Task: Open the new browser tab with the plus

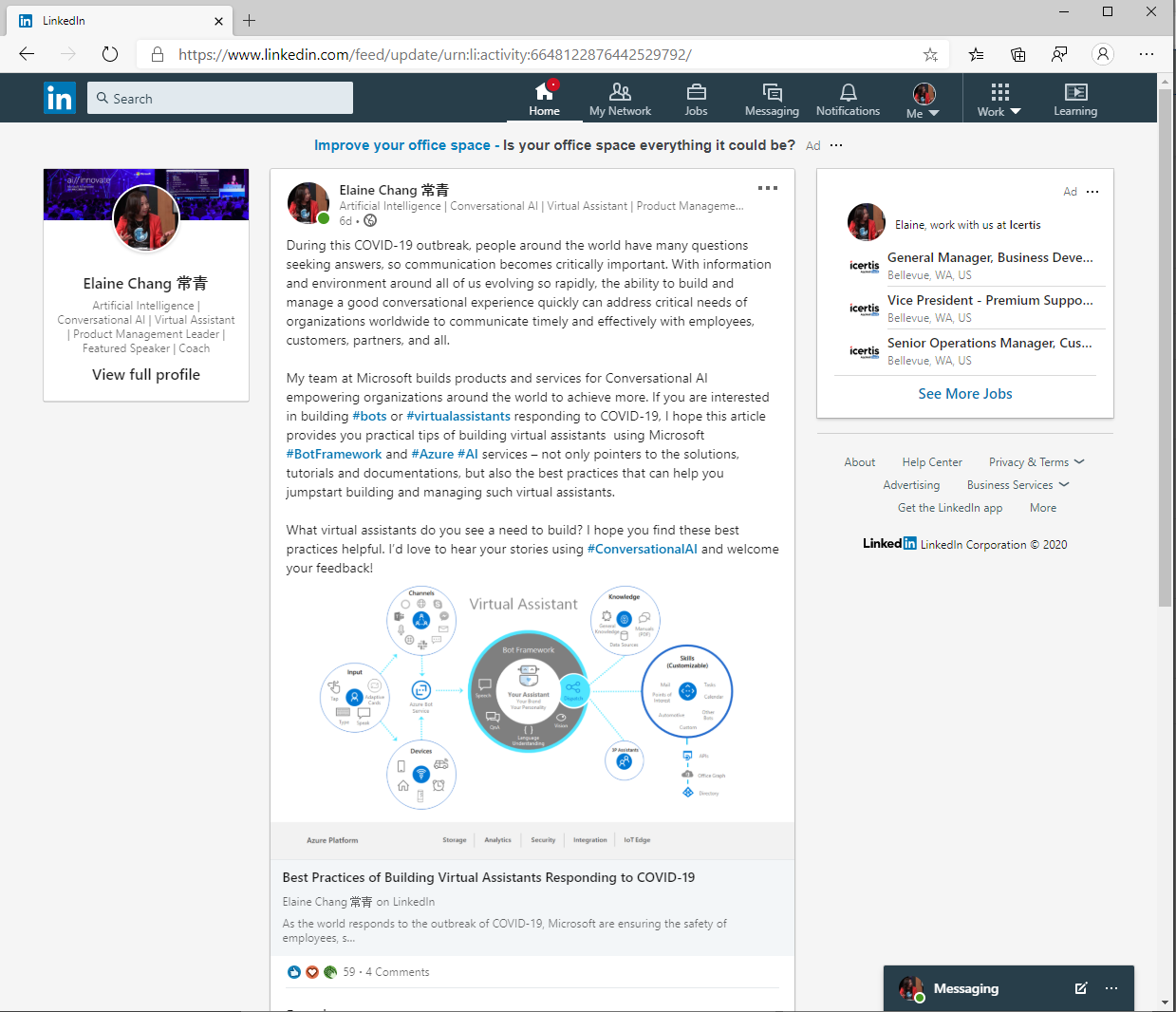Action: [249, 20]
